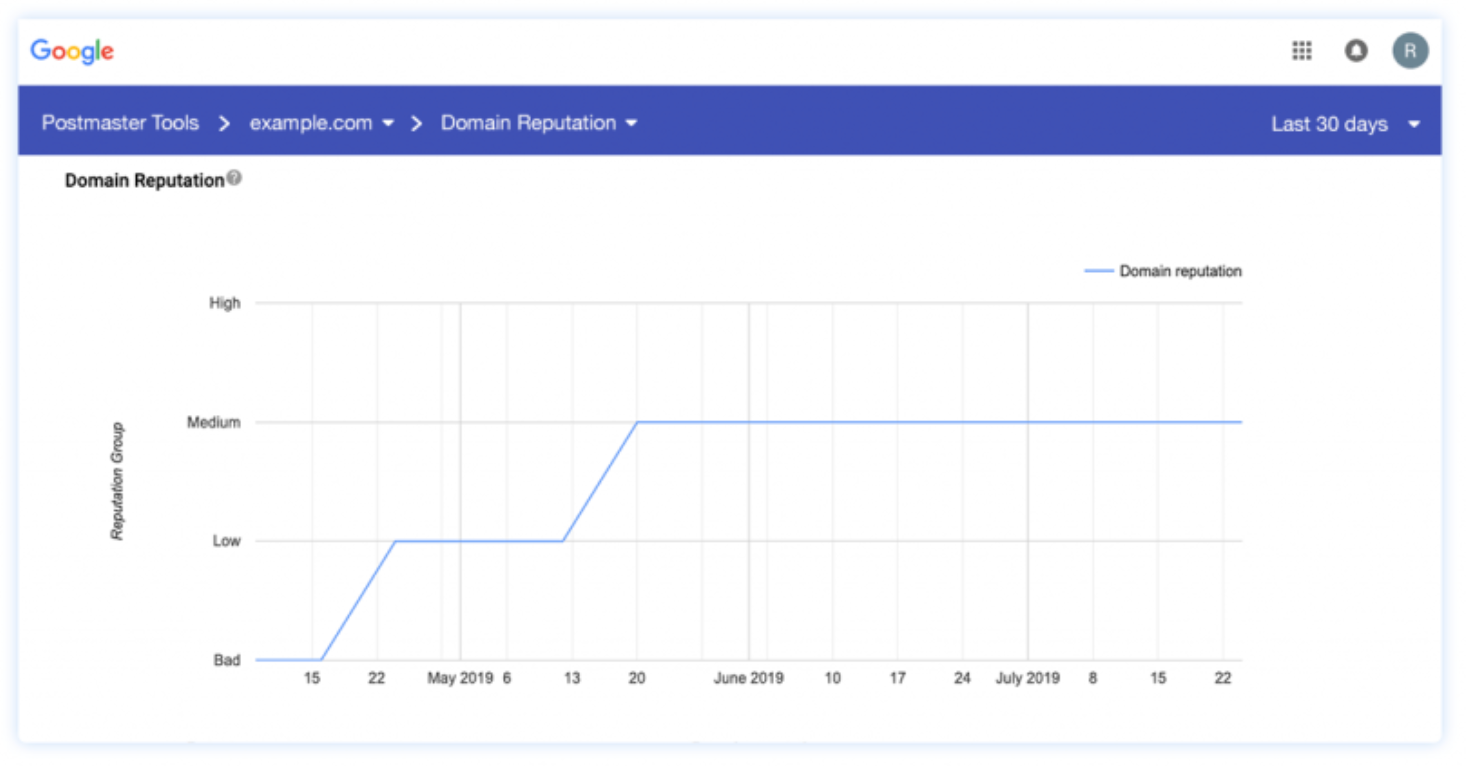1466x766 pixels.
Task: Select Domain Reputation in the navigation bar
Action: tap(527, 123)
